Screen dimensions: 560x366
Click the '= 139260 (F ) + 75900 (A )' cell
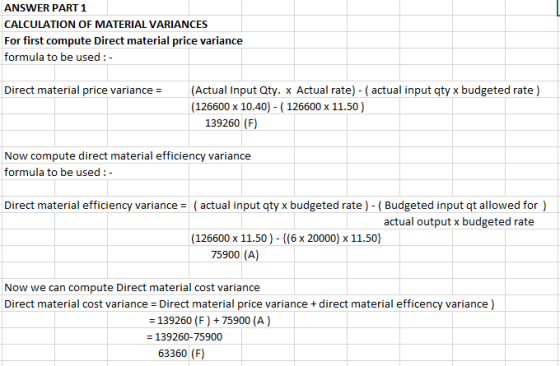pyautogui.click(x=210, y=320)
